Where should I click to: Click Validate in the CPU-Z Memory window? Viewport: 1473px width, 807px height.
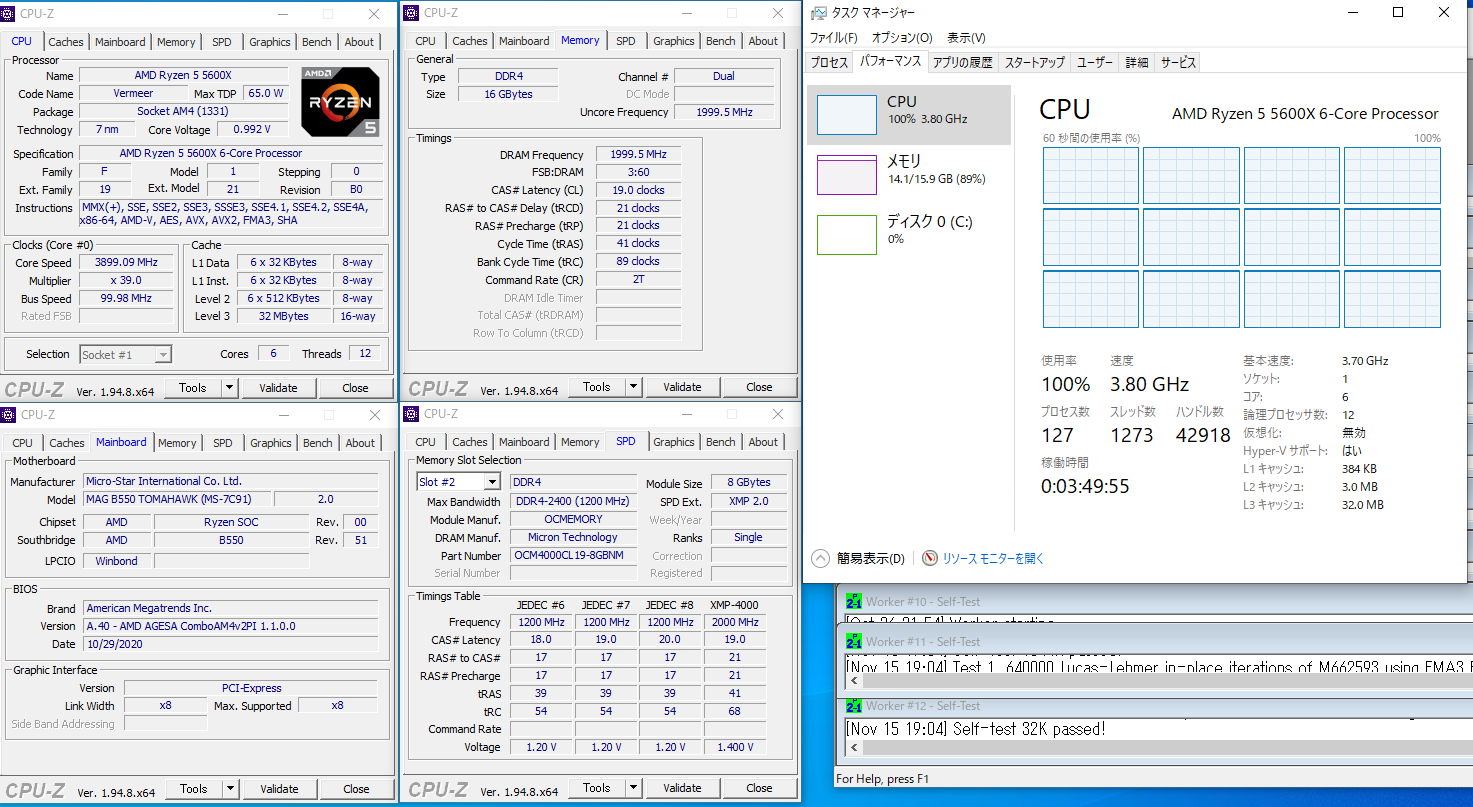[x=682, y=387]
